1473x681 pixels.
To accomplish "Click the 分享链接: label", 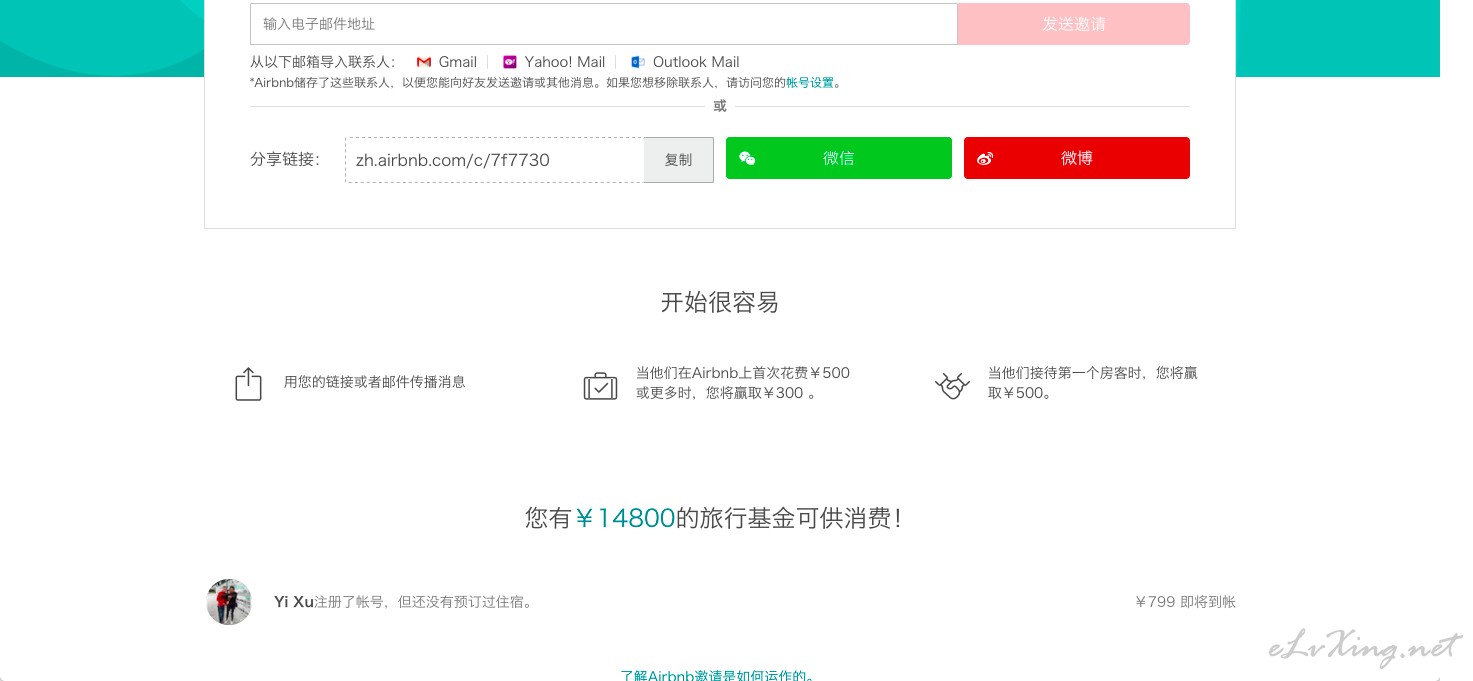I will [x=285, y=159].
